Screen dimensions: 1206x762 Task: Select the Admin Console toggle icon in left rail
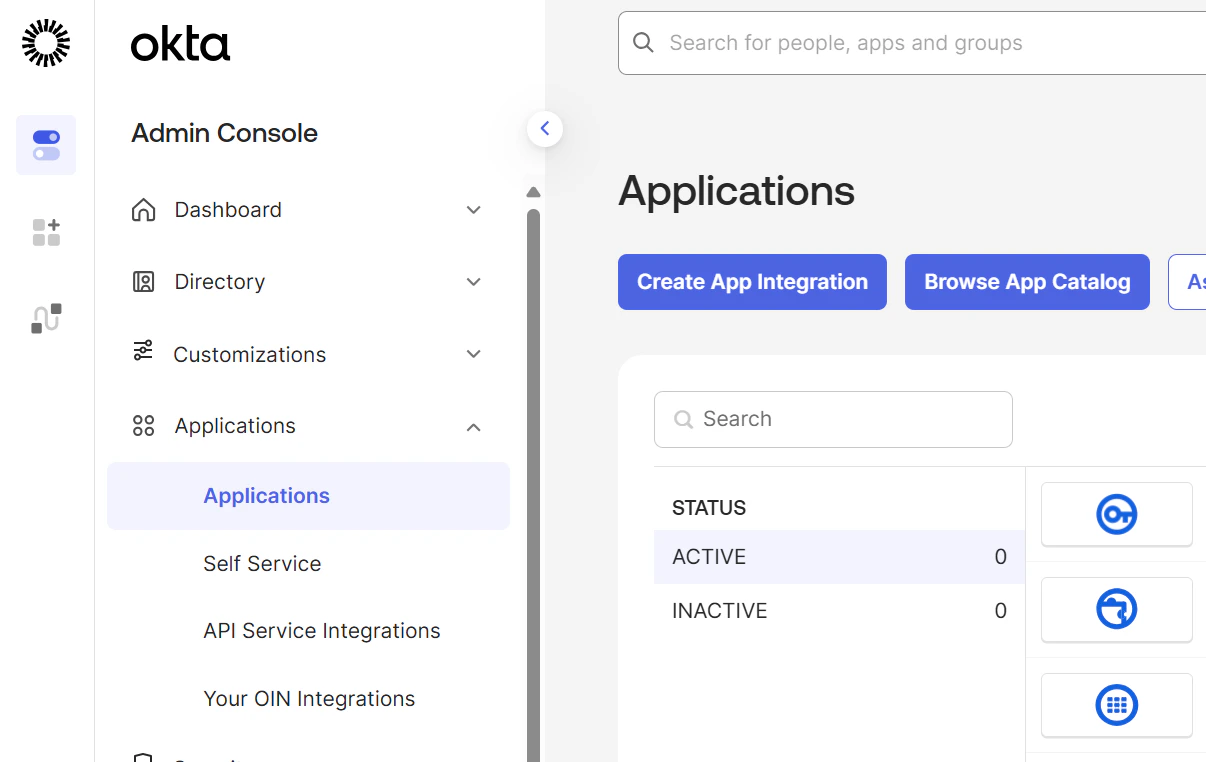(x=46, y=145)
